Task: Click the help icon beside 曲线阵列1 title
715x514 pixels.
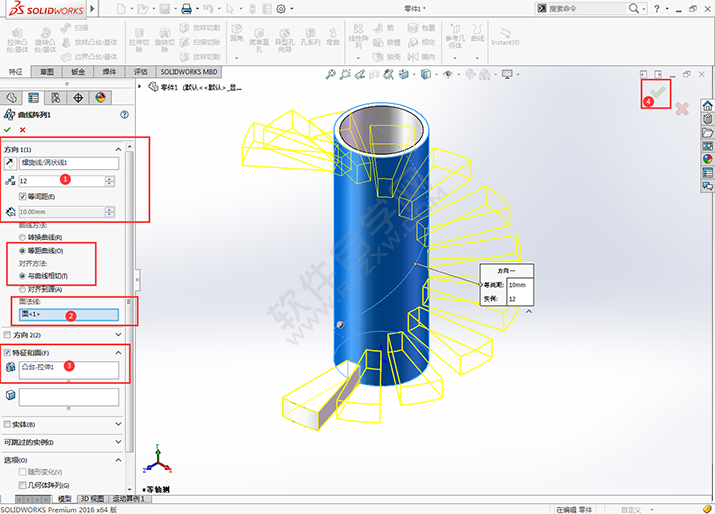Action: click(124, 115)
